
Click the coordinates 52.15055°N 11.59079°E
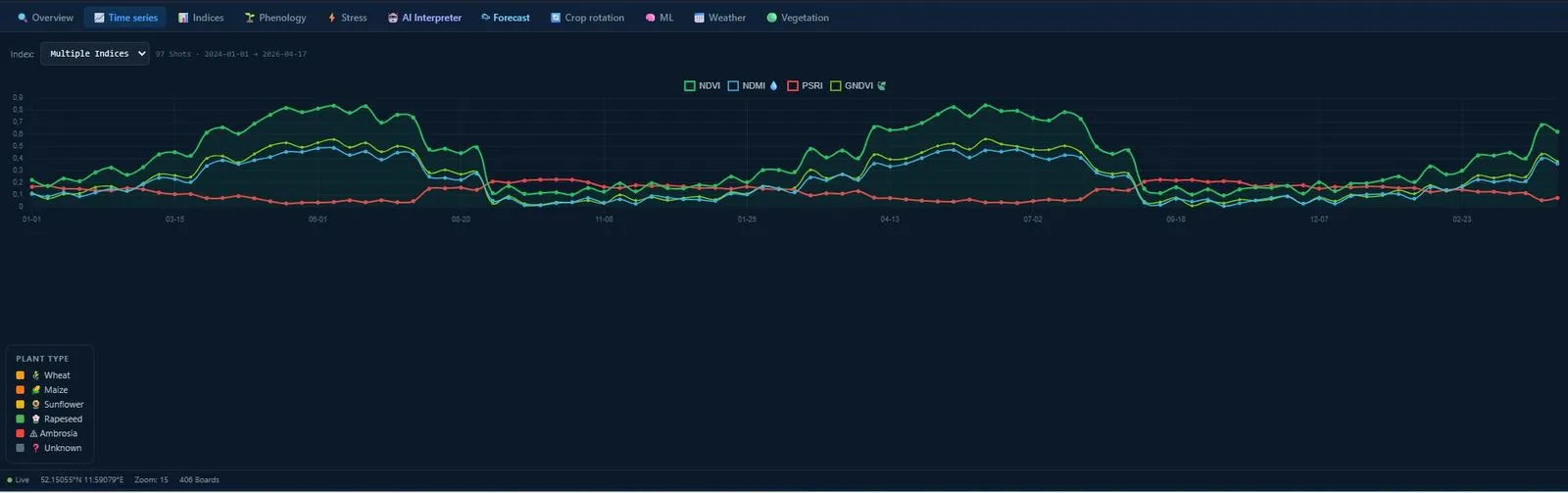click(82, 480)
